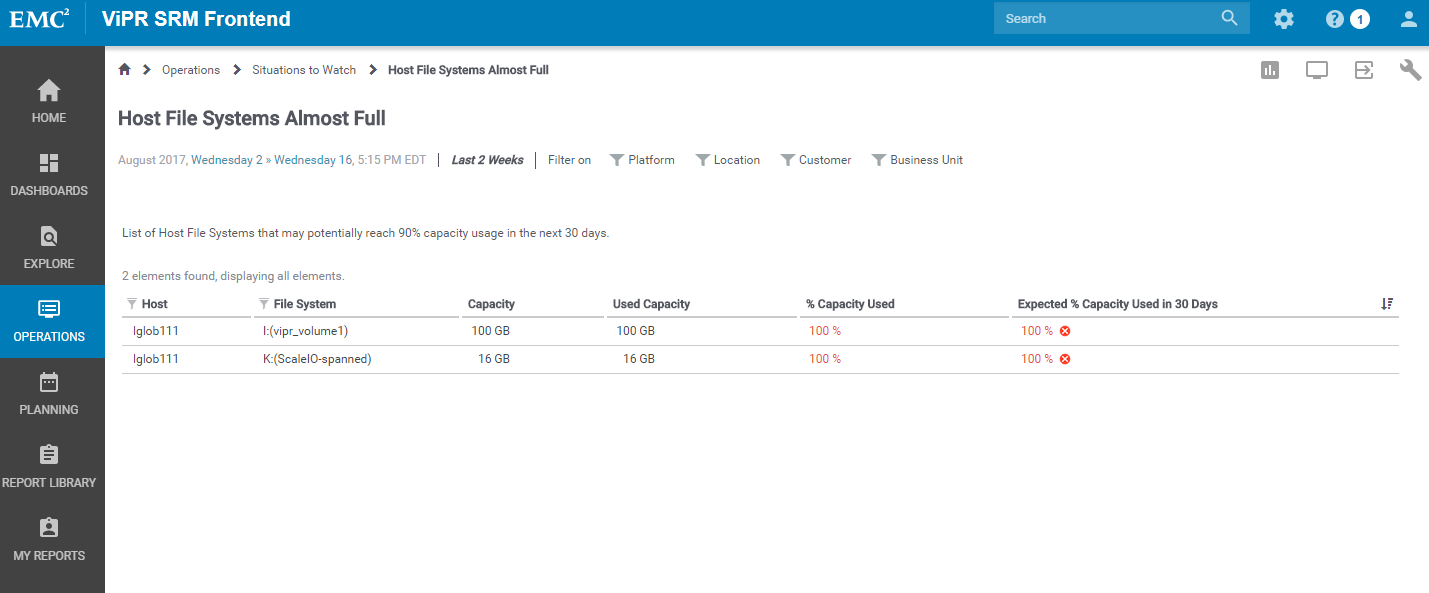Screen dimensions: 1429x593
Task: Change the Last 2 Weeks time range
Action: tap(487, 159)
